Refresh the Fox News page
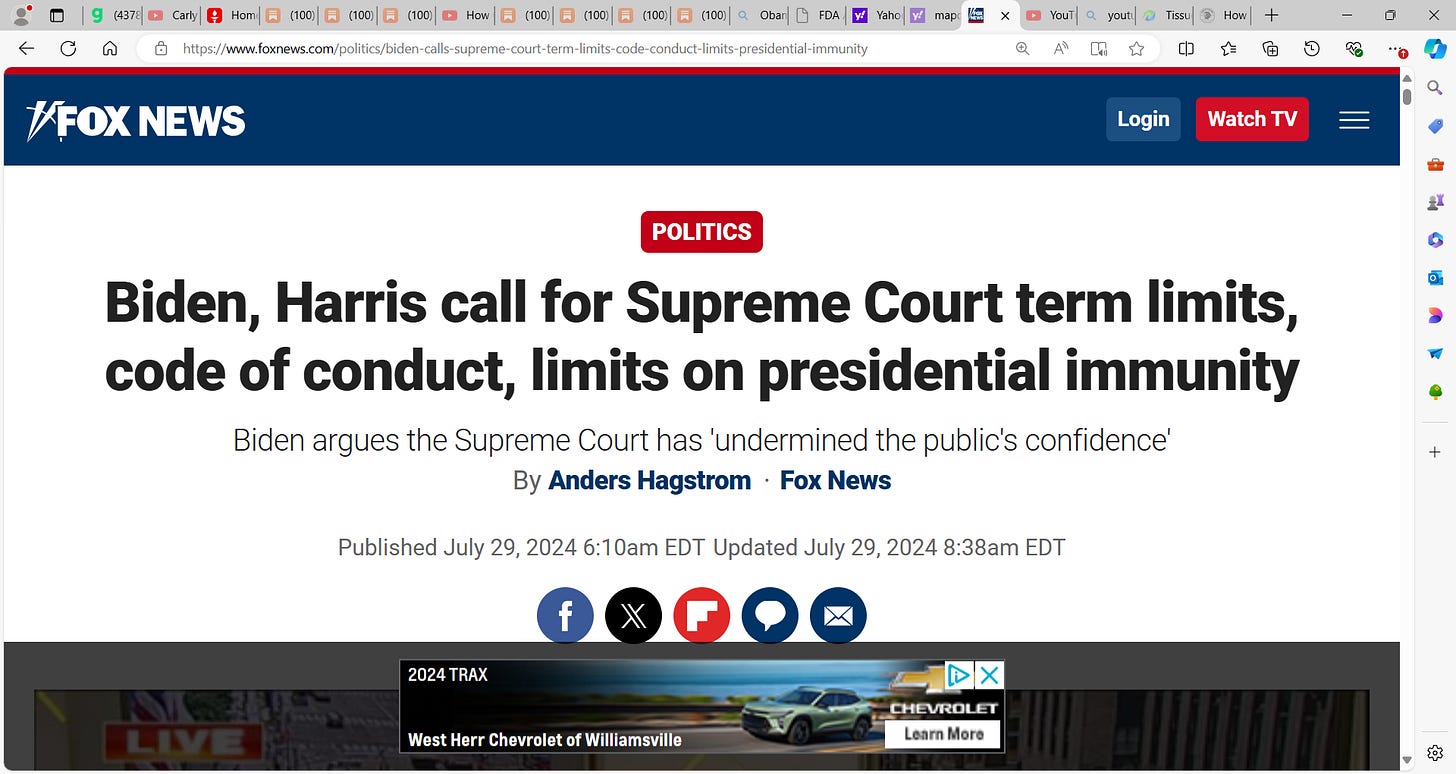 pos(68,49)
